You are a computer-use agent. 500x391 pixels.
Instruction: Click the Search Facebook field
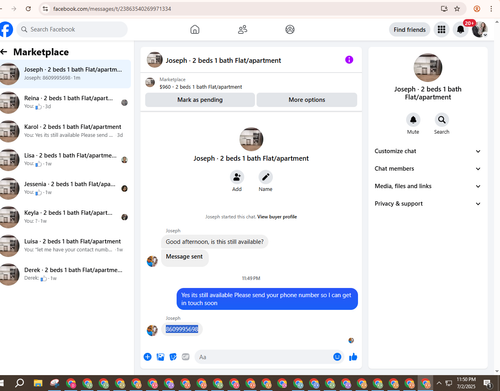point(72,29)
